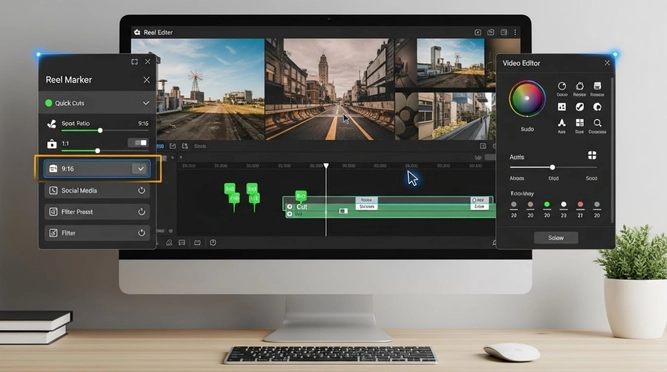
Task: Click the clock icon in the bottom timeline toolbar
Action: pyautogui.click(x=213, y=243)
